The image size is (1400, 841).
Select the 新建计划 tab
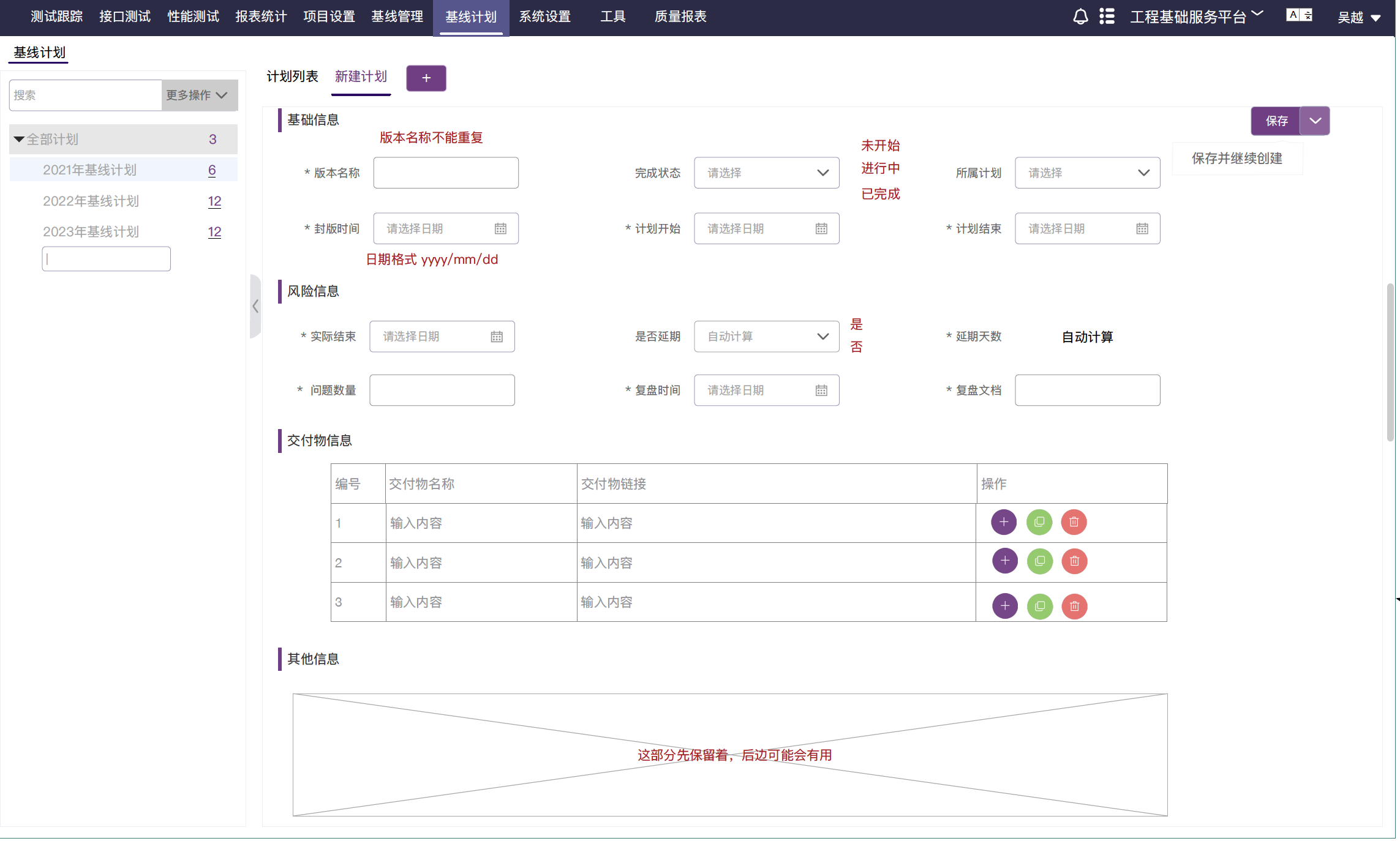click(361, 77)
